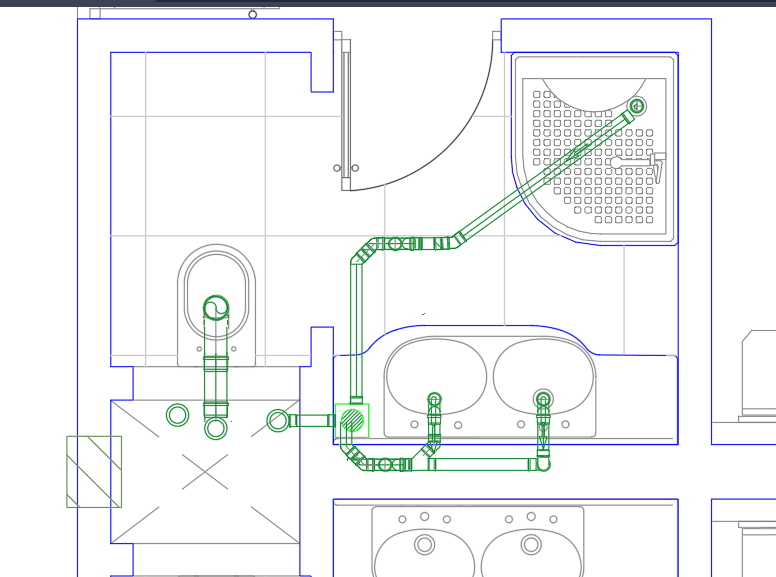This screenshot has width=776, height=577.
Task: Click the long diagonal shower drain pipe
Action: pyautogui.click(x=545, y=177)
